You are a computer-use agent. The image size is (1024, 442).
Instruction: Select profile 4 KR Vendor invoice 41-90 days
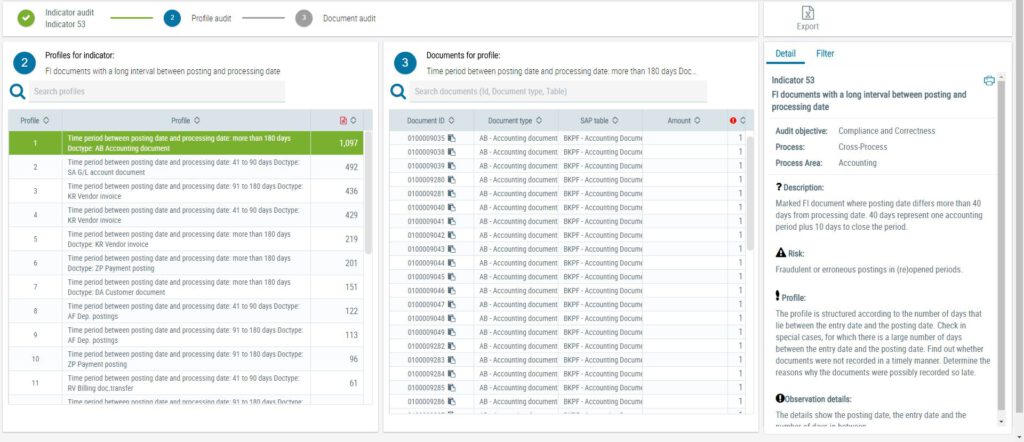tap(186, 215)
